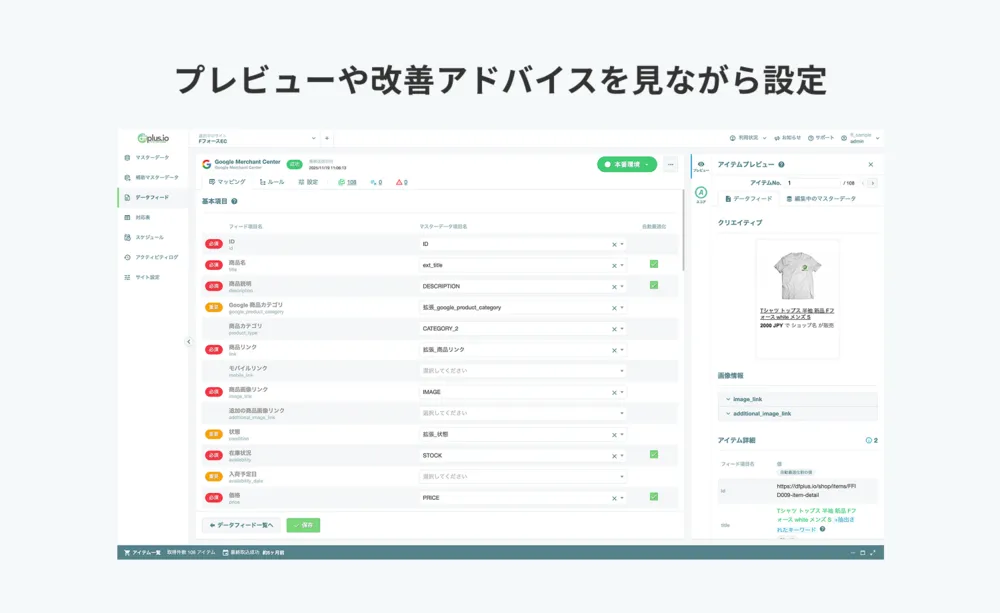The image size is (1000, 613).
Task: Toggle 自動最適化 for the 在庫状況 row
Action: (x=651, y=455)
